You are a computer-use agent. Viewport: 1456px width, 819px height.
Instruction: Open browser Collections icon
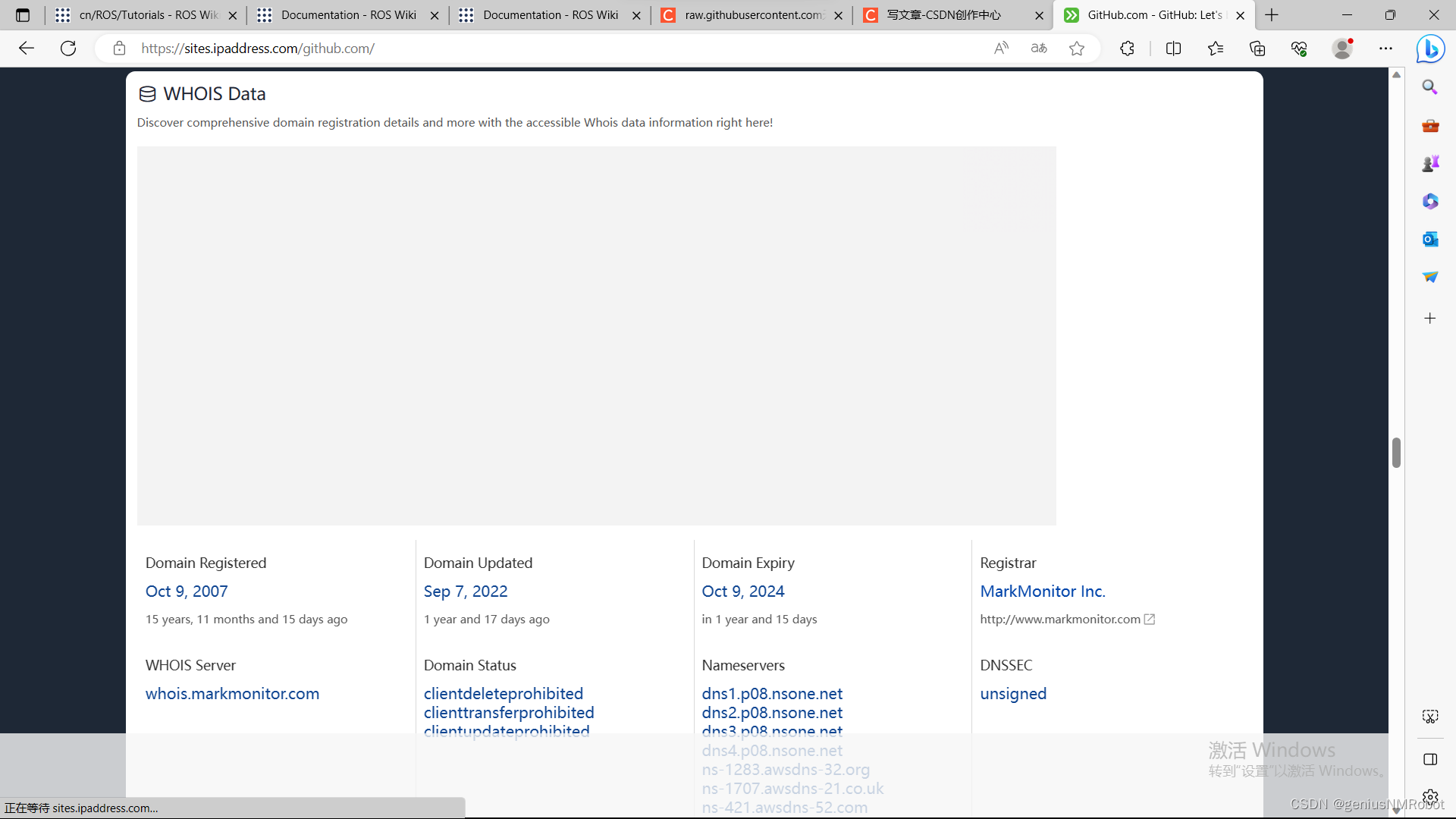[1257, 49]
